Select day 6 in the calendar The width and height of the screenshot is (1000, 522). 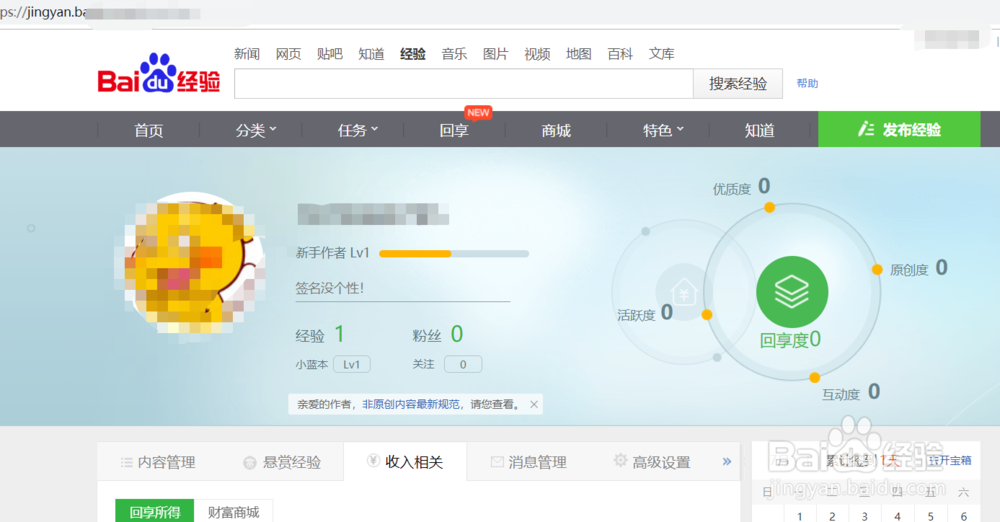click(963, 516)
